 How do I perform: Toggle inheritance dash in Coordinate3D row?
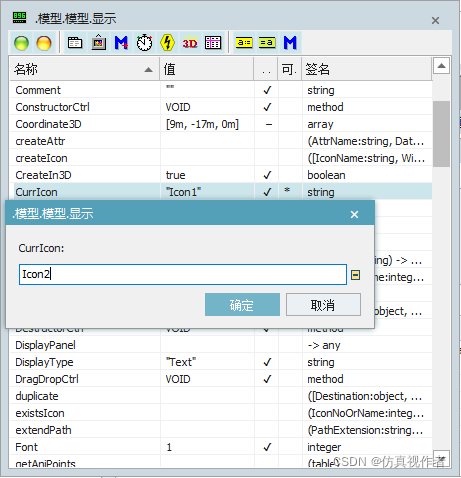[x=268, y=124]
